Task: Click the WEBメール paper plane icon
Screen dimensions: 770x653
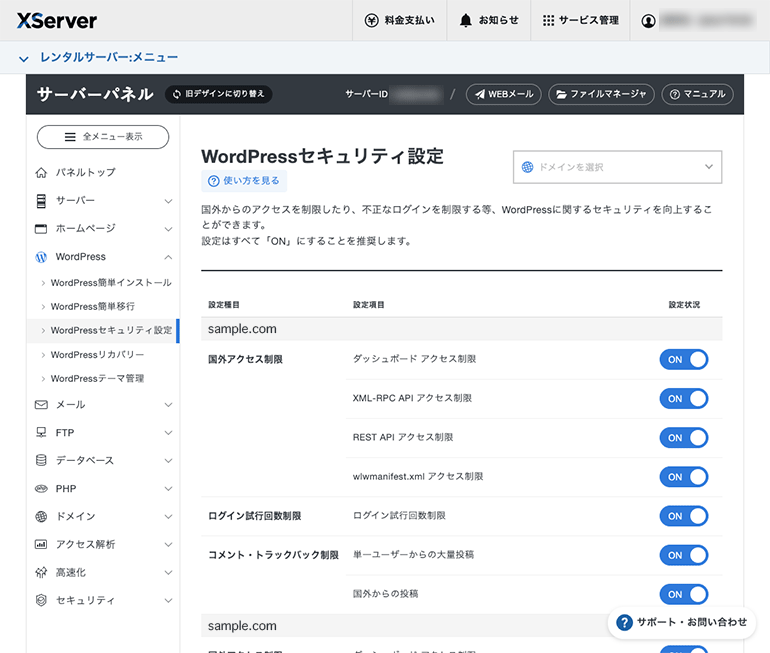Action: point(480,94)
